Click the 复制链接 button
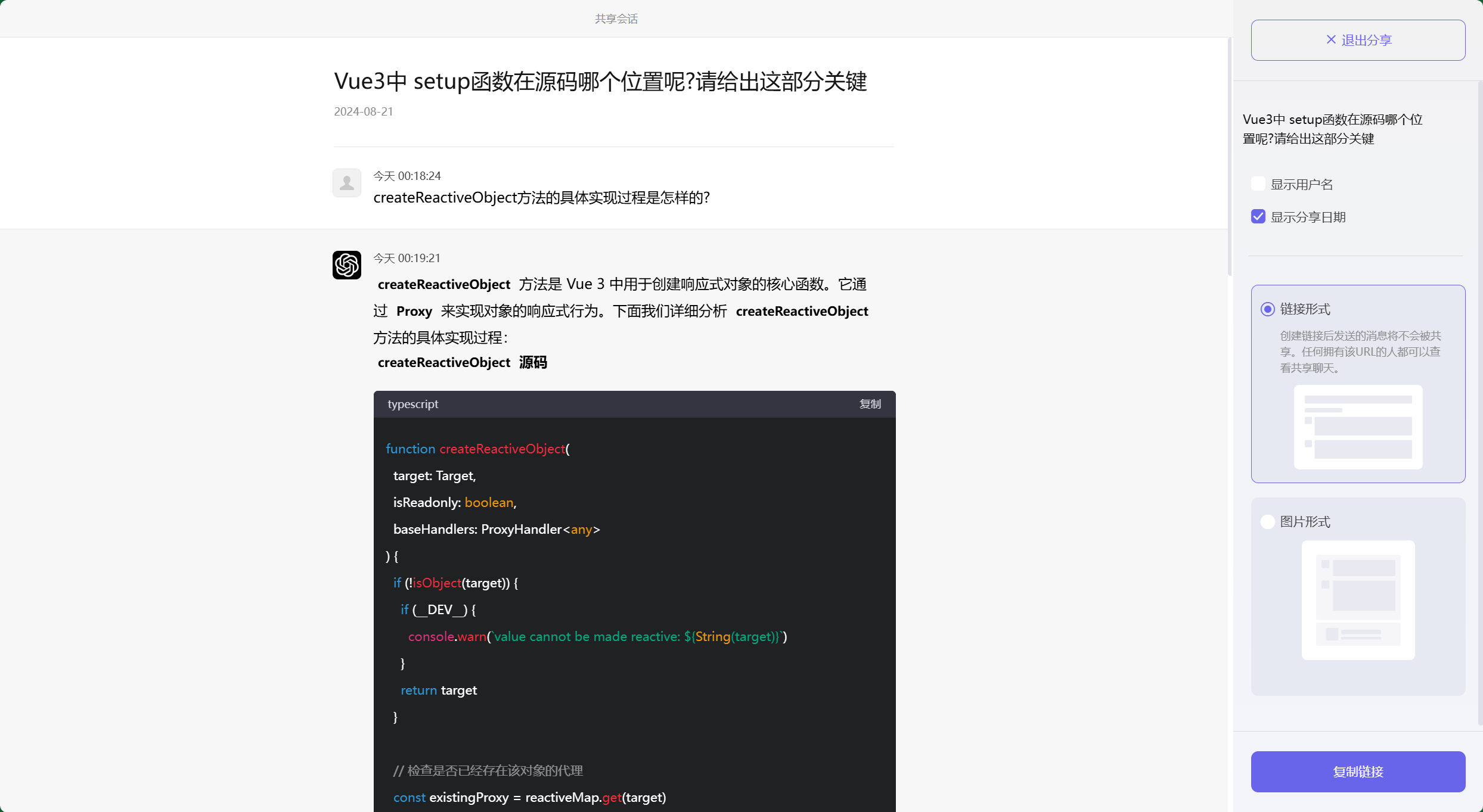This screenshot has height=812, width=1483. [1358, 771]
